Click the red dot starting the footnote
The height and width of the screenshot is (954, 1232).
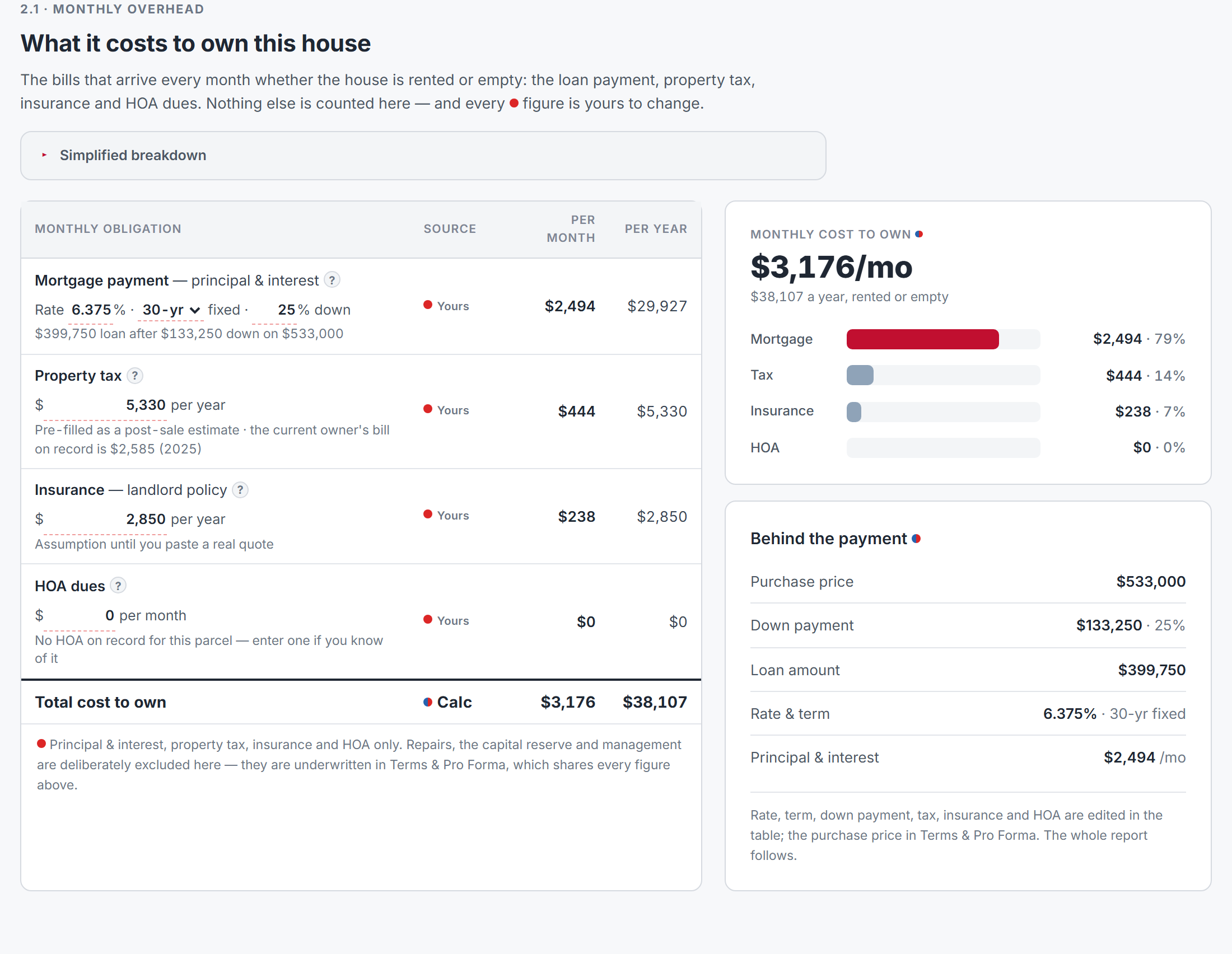pos(41,744)
